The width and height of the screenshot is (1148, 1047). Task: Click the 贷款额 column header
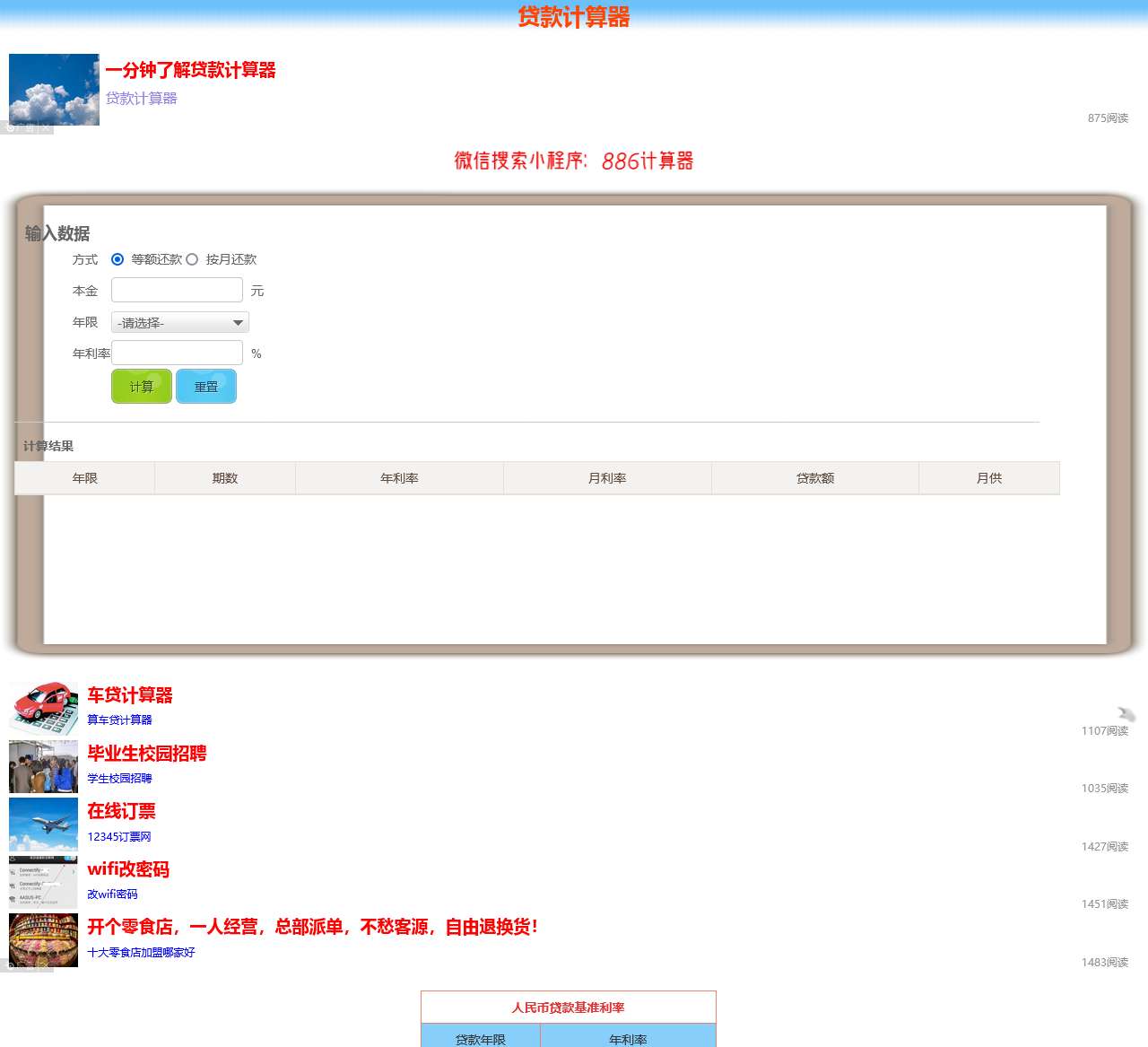tap(815, 478)
